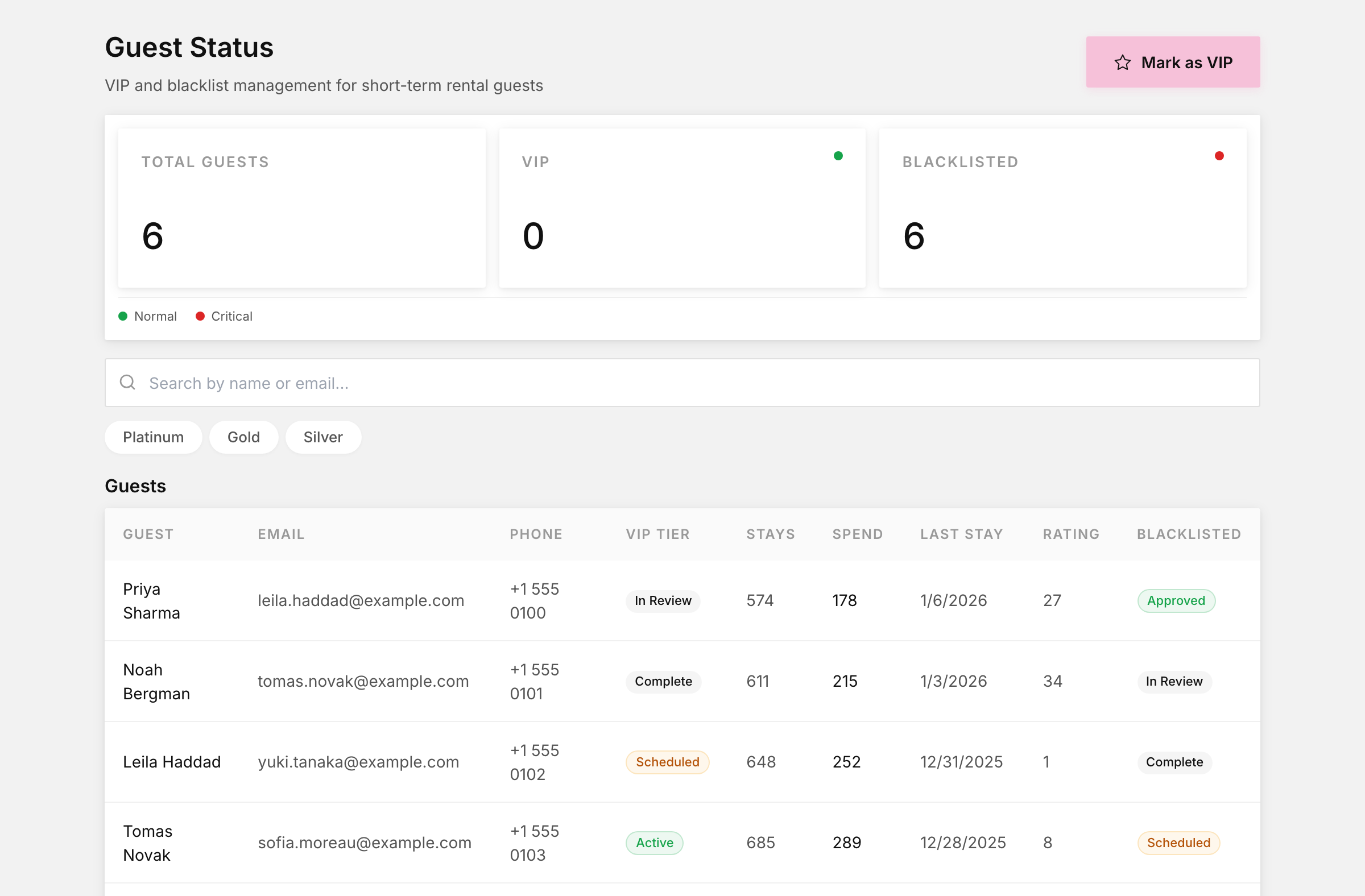Click spend value 178
This screenshot has height=896, width=1365.
[845, 601]
